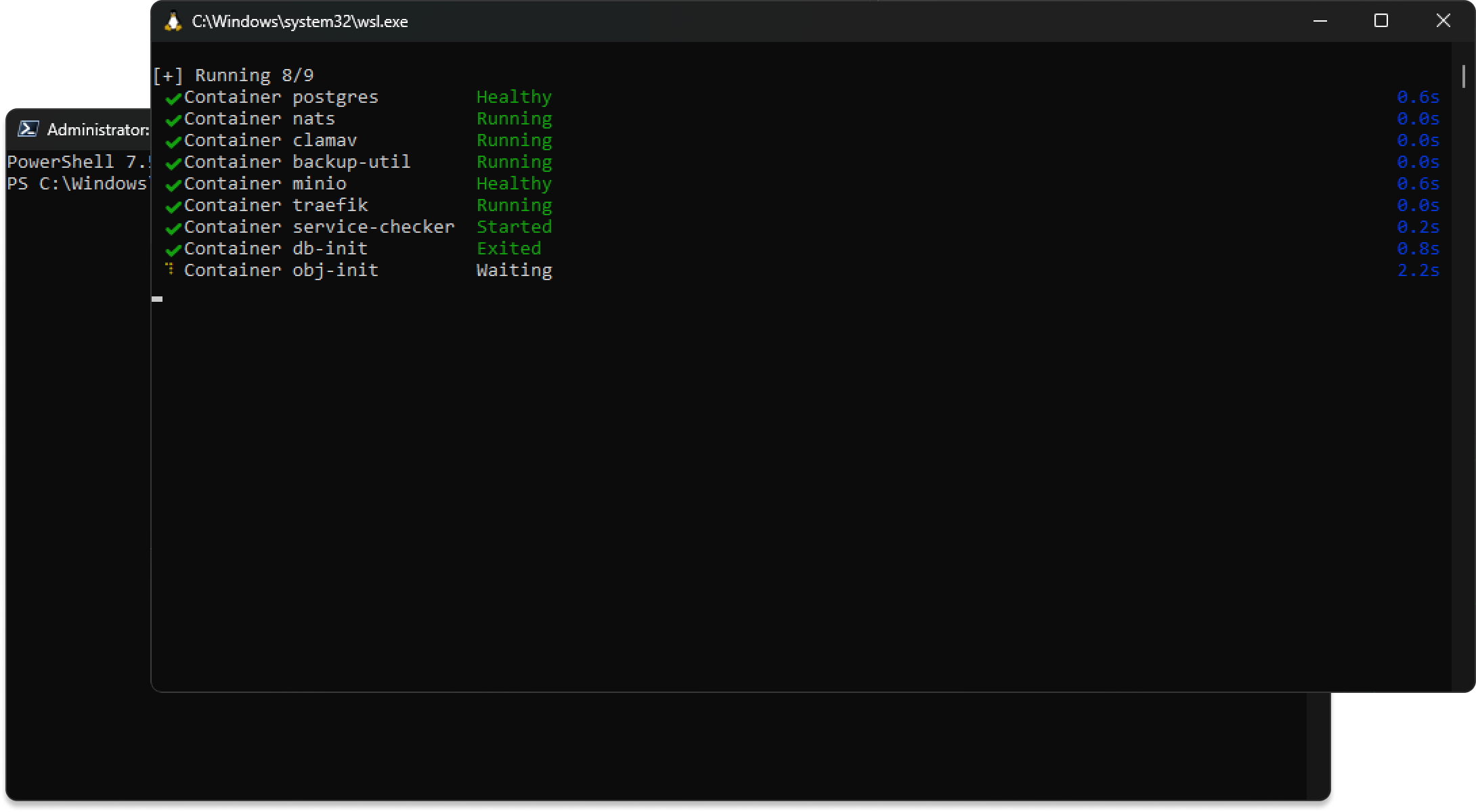Click the PowerShell icon in background window
1476x812 pixels.
coord(28,129)
